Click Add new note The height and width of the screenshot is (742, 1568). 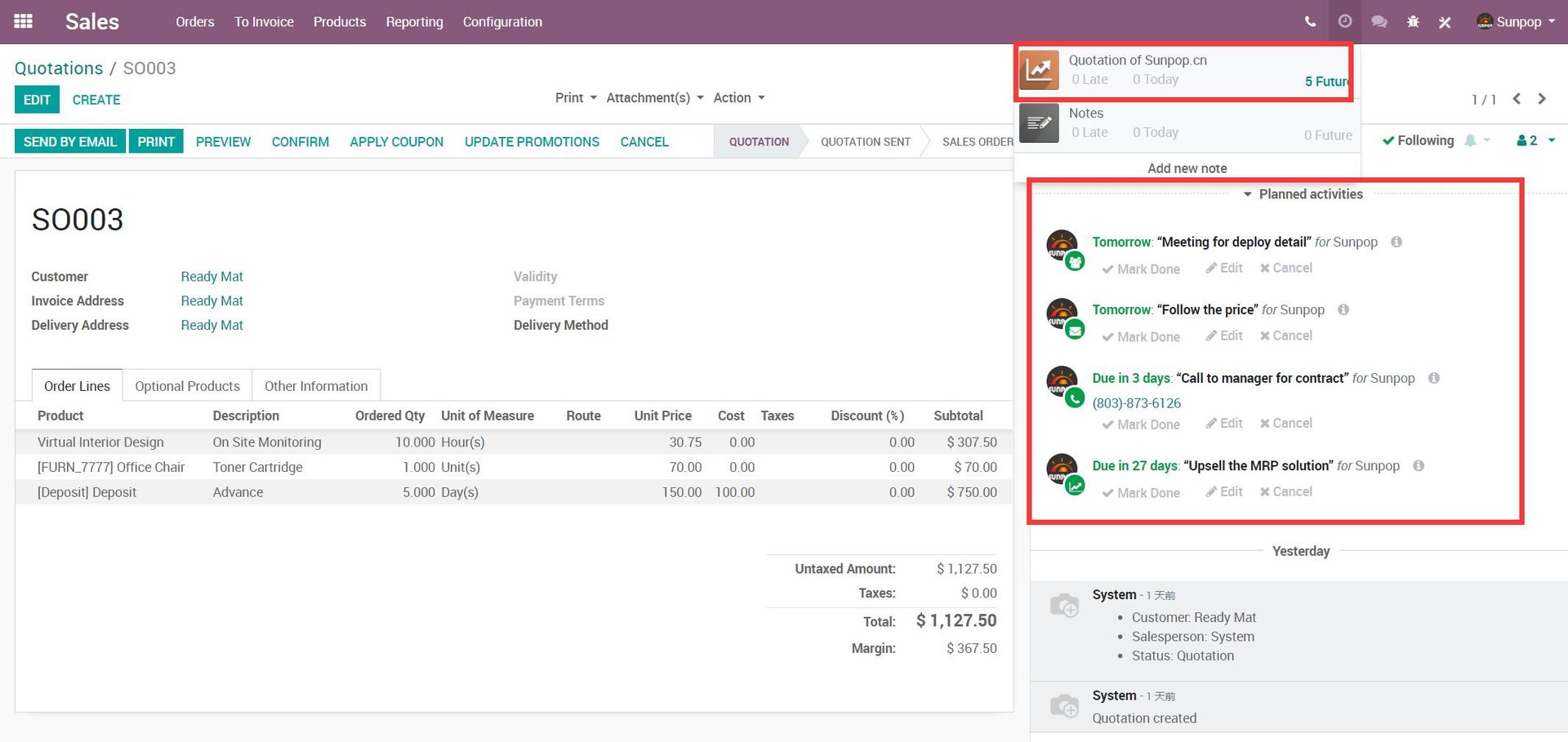pos(1187,168)
